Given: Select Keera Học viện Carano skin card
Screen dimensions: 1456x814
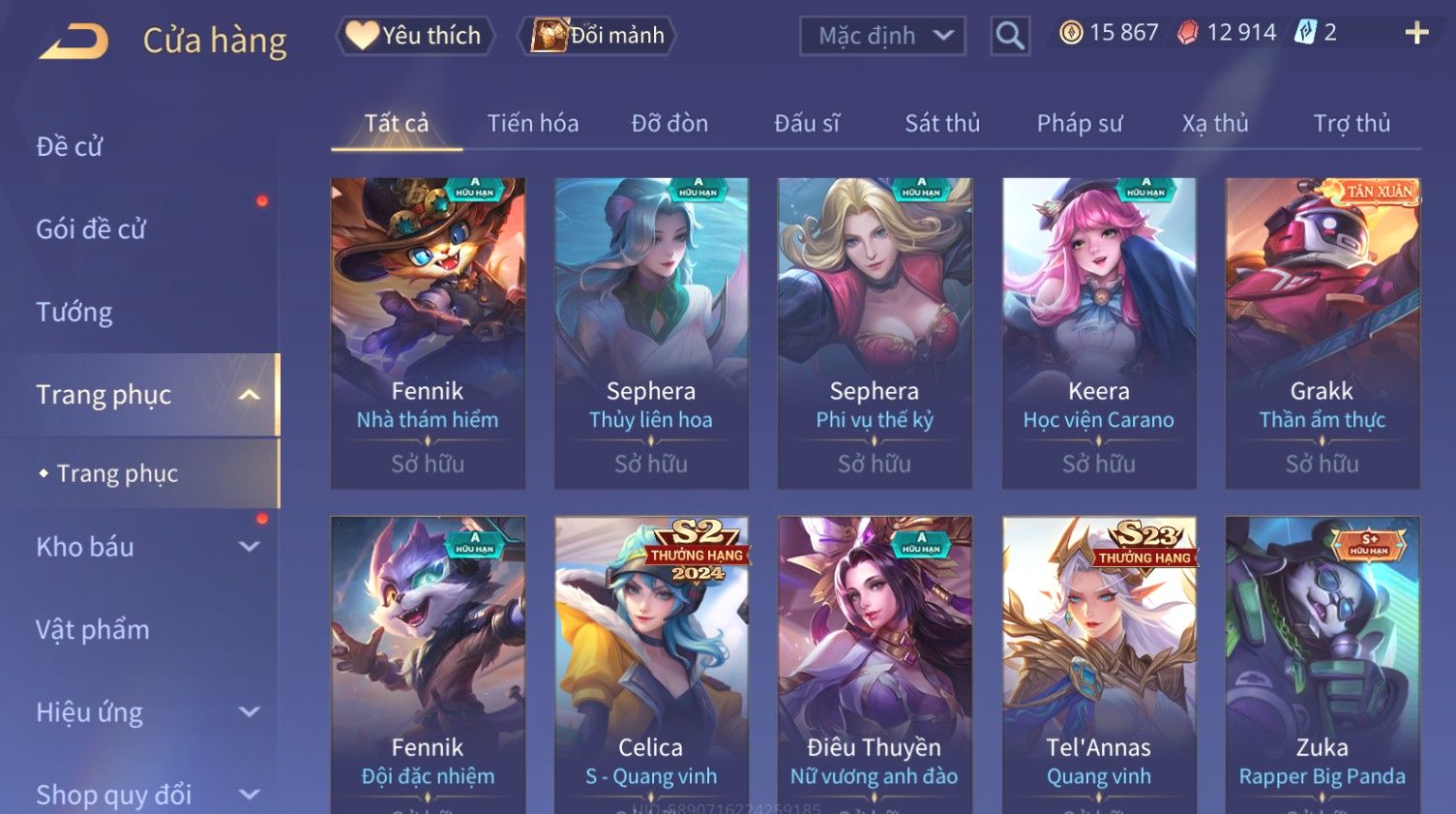Looking at the screenshot, I should [x=1098, y=333].
